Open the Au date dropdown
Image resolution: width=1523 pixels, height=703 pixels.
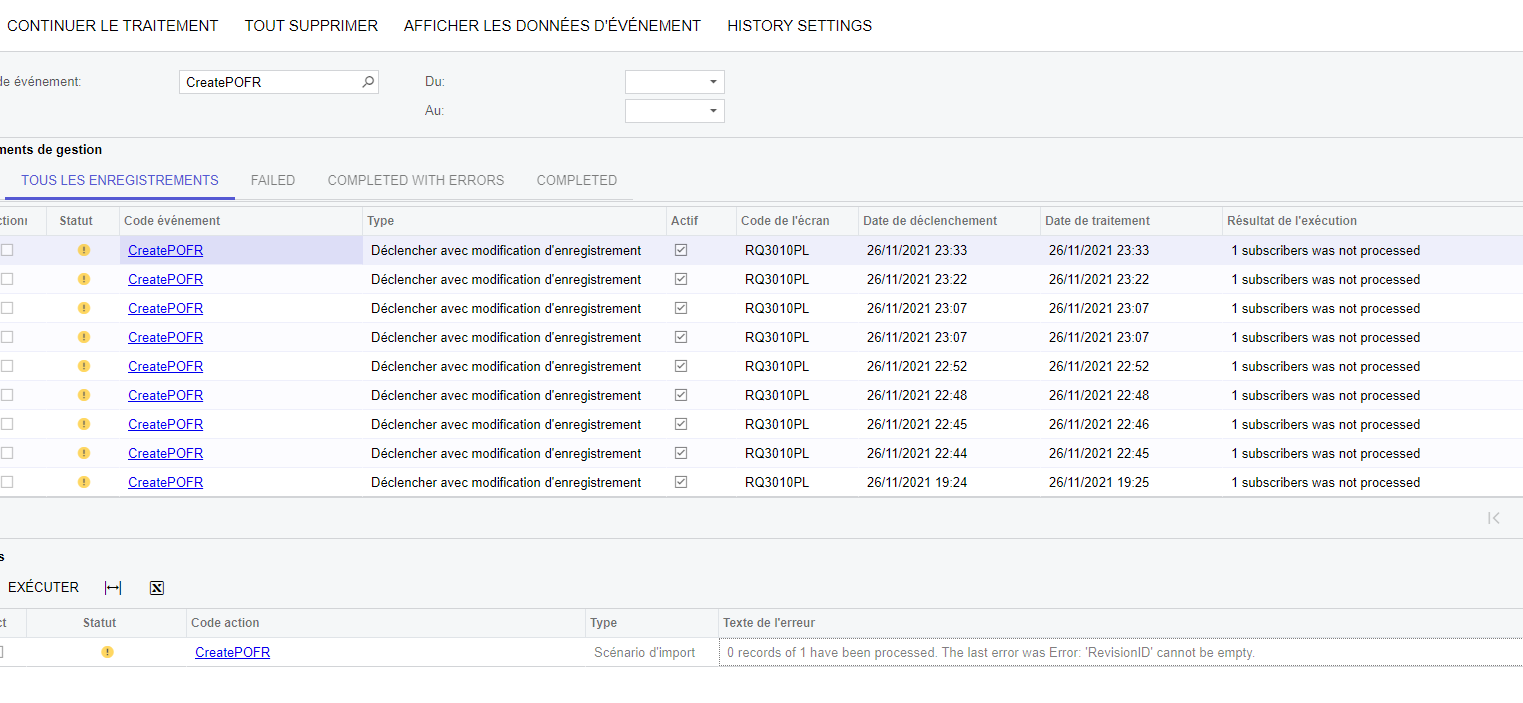[x=713, y=111]
